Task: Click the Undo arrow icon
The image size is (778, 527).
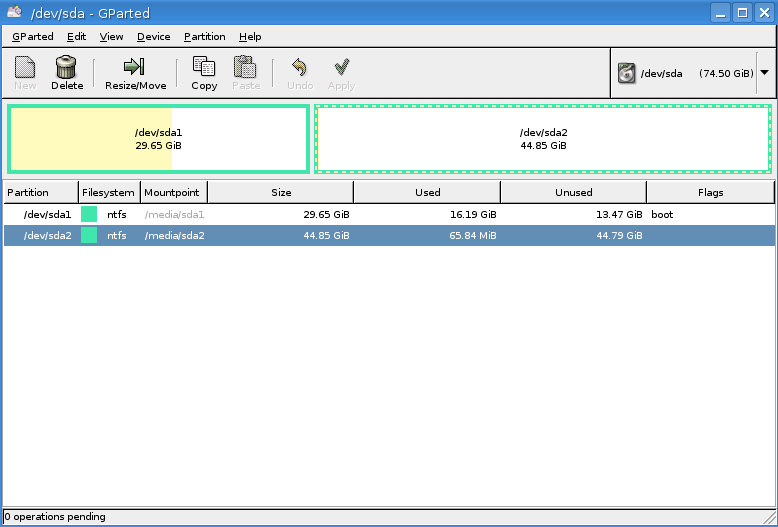Action: tap(299, 67)
